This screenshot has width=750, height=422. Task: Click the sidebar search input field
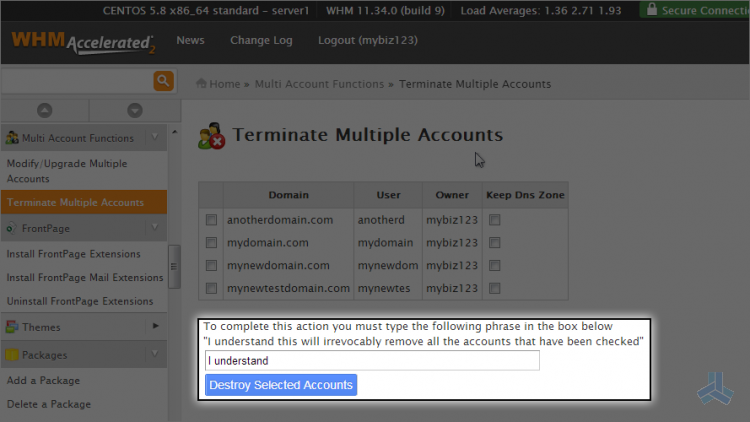click(x=77, y=81)
